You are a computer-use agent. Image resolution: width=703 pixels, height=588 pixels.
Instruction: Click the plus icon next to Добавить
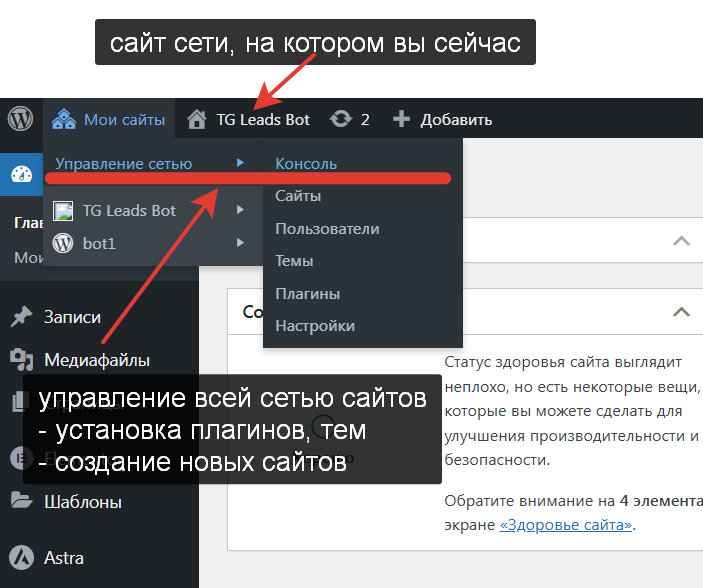(x=401, y=119)
